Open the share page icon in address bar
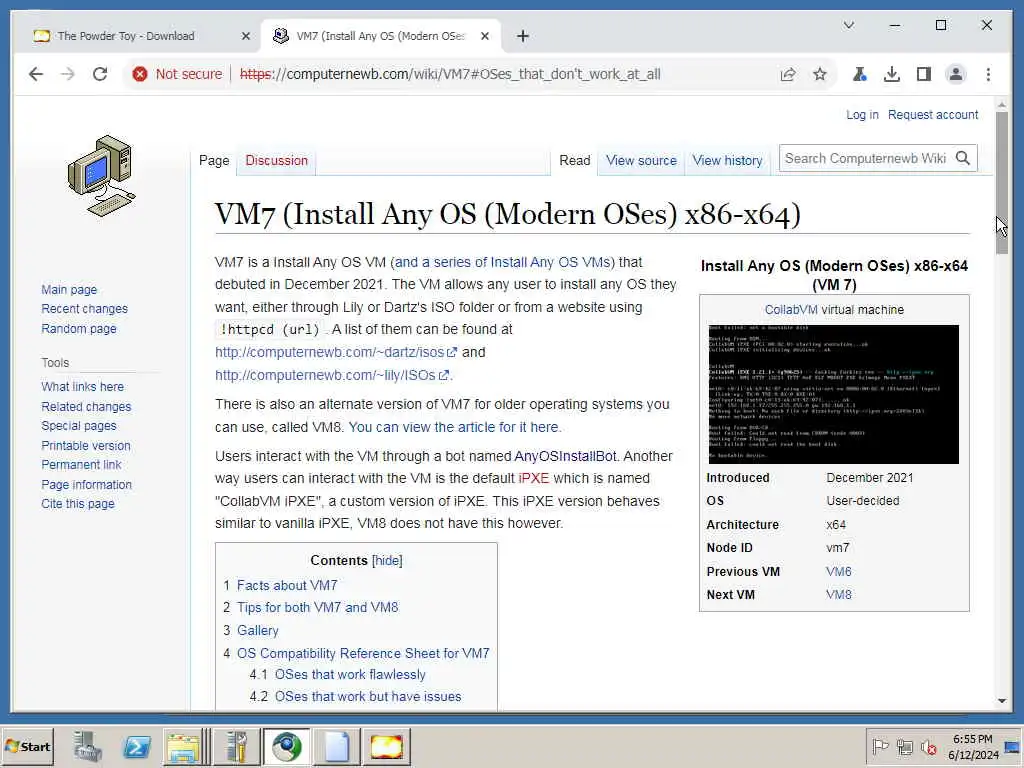The image size is (1024, 768). pyautogui.click(x=788, y=74)
